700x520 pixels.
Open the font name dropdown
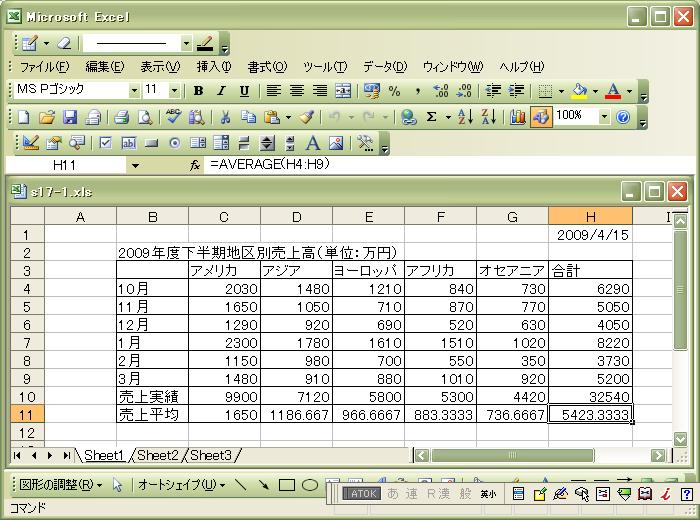tap(134, 91)
